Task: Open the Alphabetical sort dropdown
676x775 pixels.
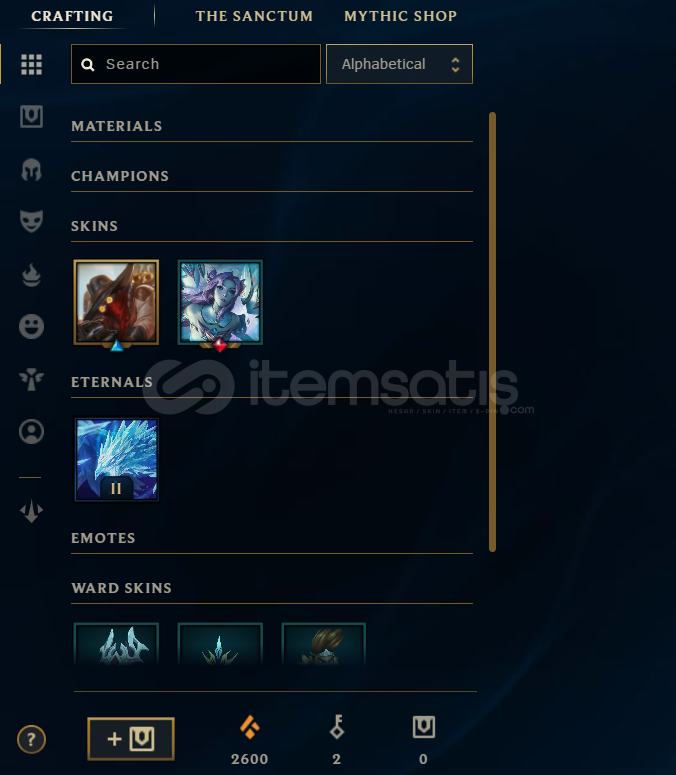Action: (x=399, y=64)
